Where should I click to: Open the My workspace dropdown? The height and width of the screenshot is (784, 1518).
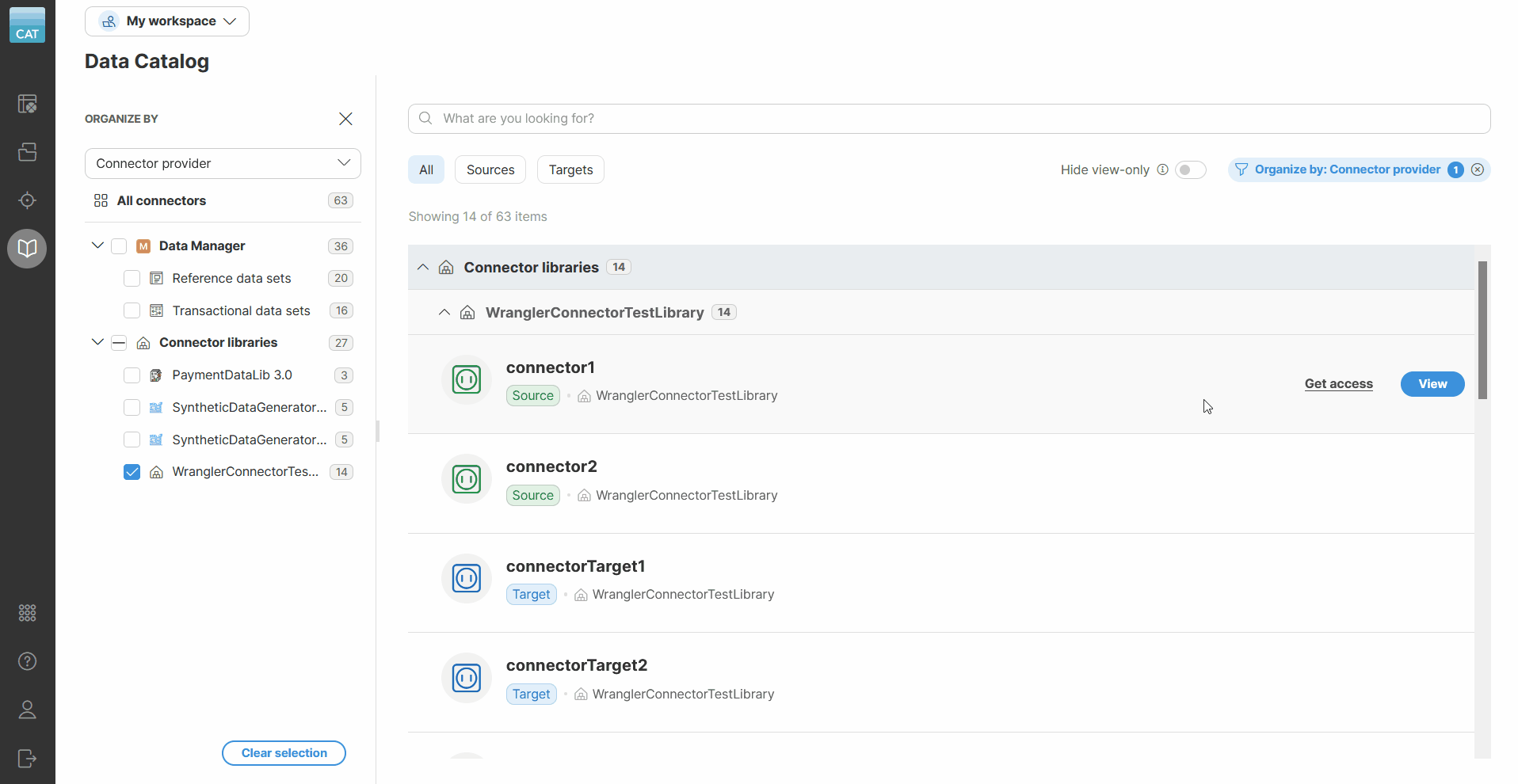(167, 21)
